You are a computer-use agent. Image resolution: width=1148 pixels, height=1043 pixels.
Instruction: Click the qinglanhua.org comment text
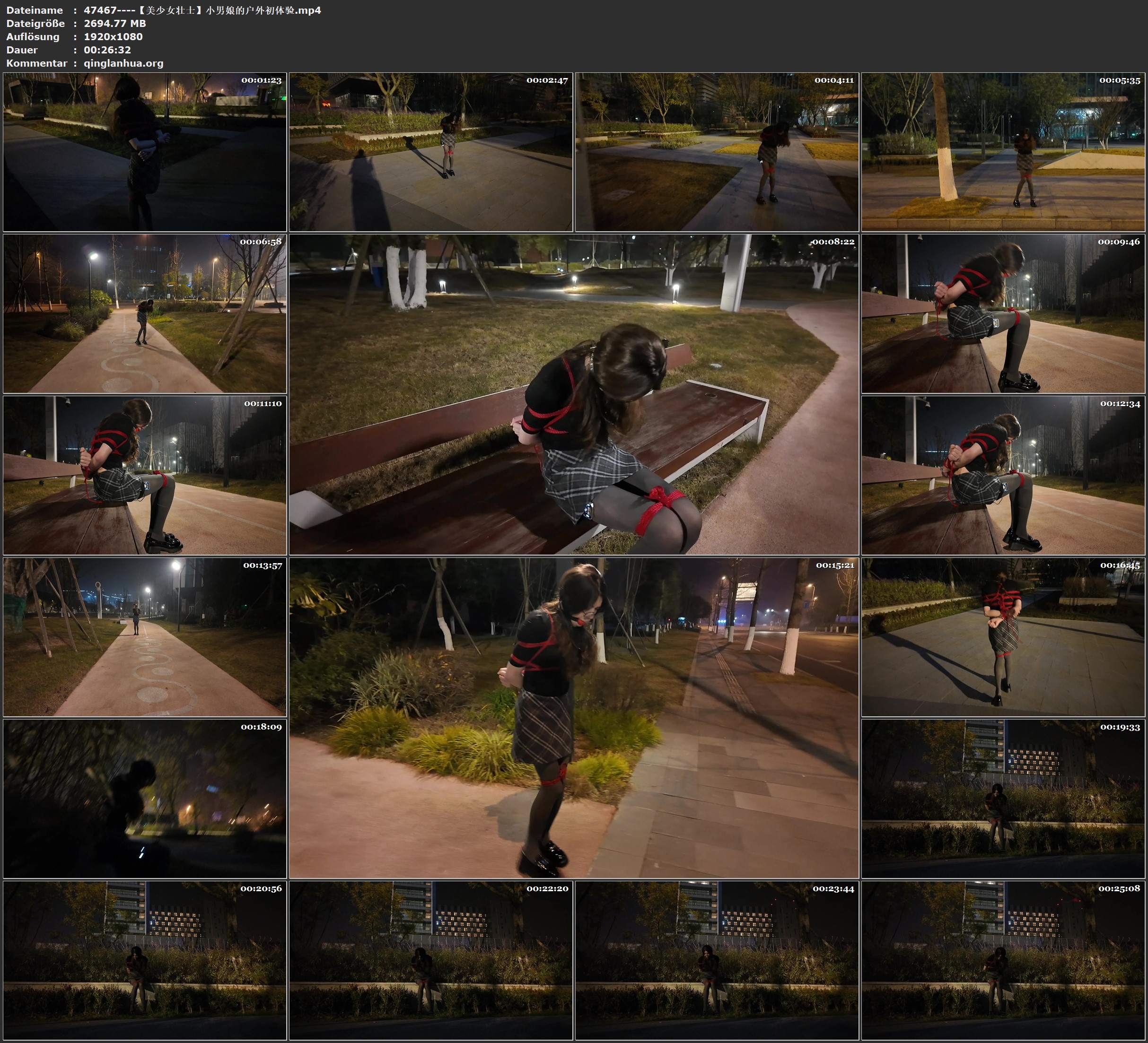123,63
